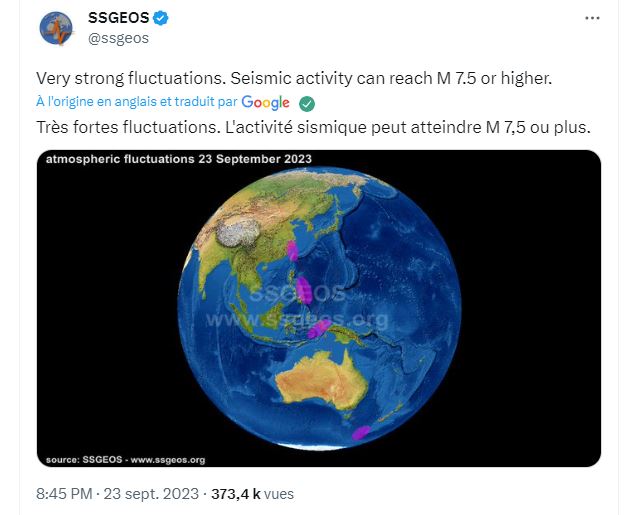
Task: Open the 8:45 PM timestamp link
Action: point(65,494)
